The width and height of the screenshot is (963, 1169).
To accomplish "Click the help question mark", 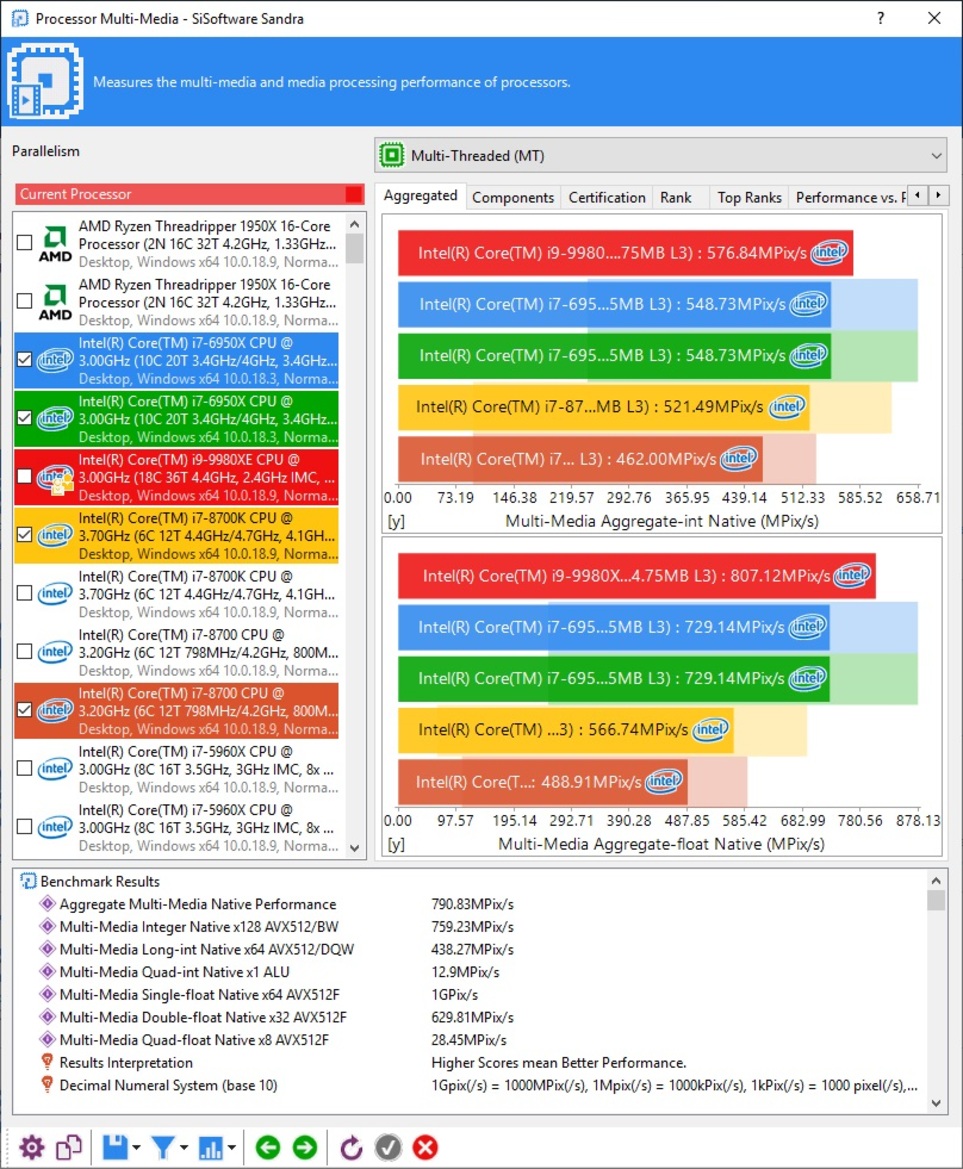I will [x=880, y=18].
